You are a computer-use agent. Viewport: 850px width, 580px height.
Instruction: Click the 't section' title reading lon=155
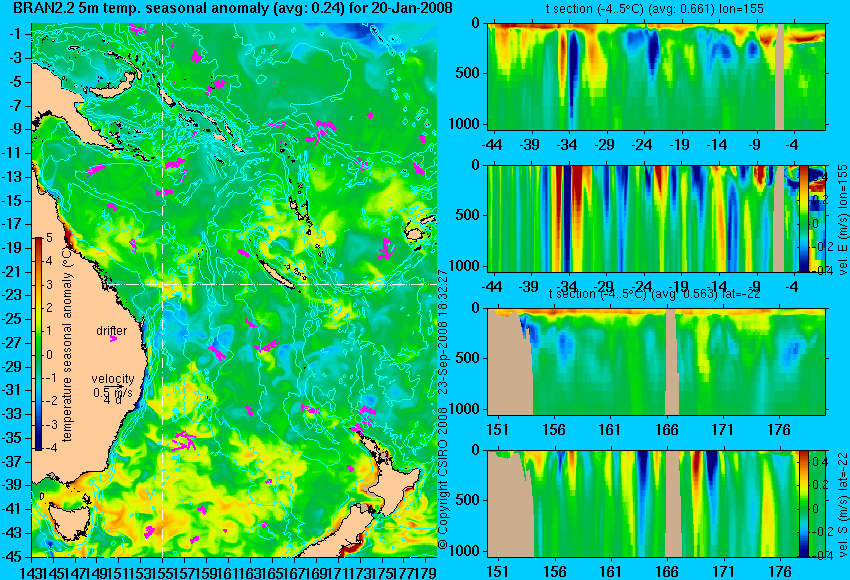pos(655,10)
